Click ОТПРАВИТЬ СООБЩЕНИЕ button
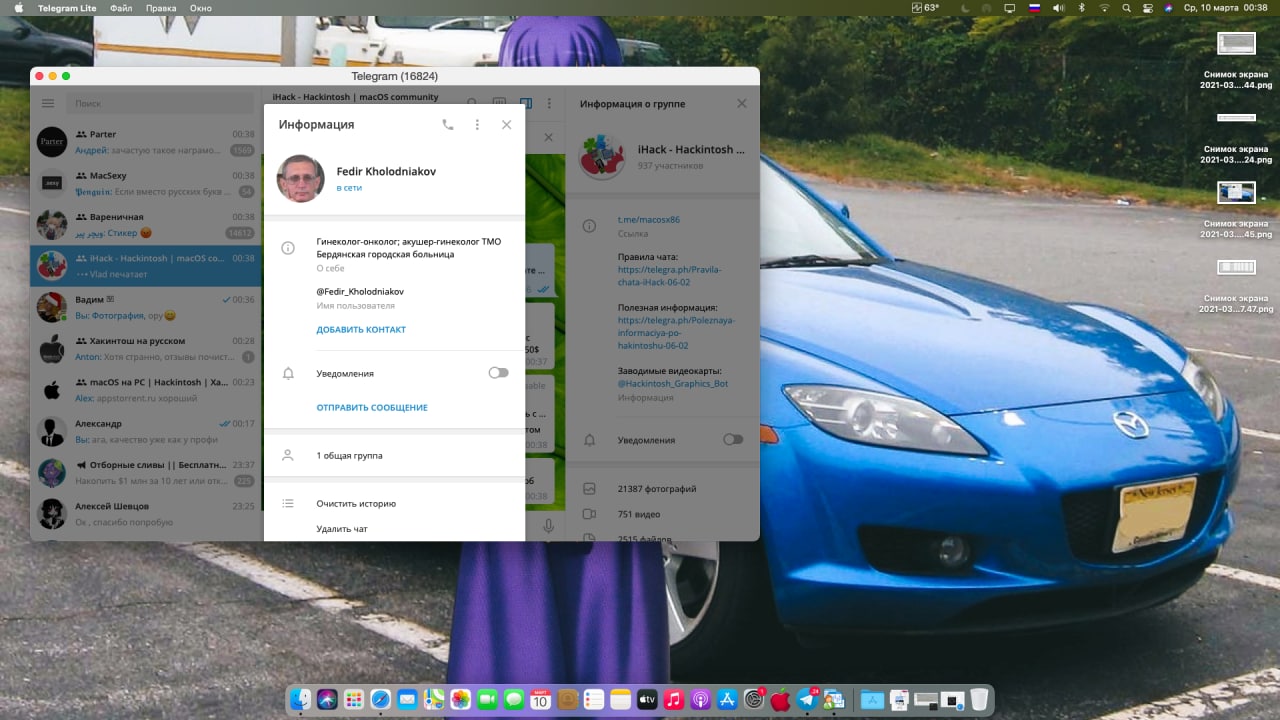The height and width of the screenshot is (720, 1280). tap(372, 408)
